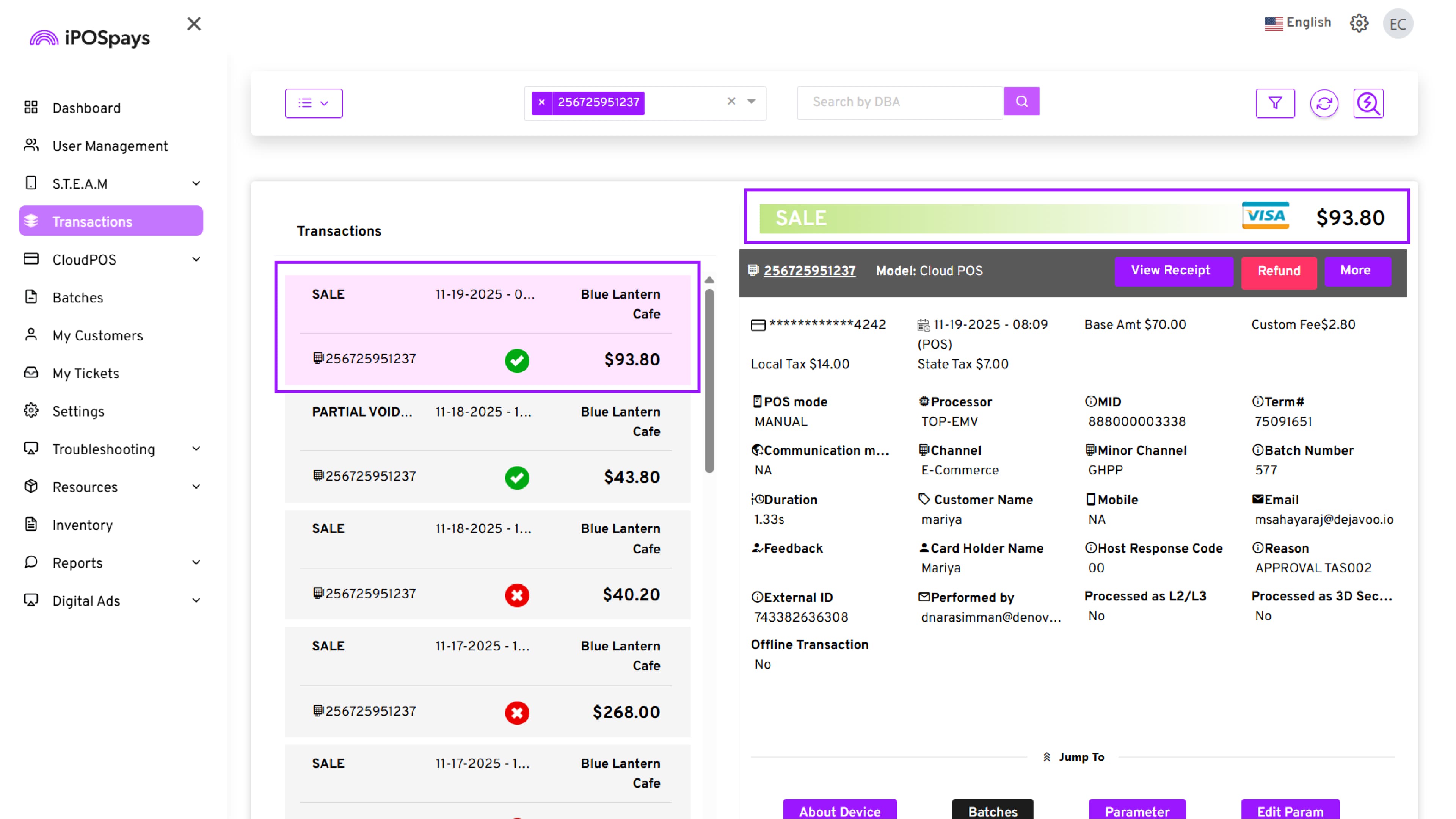Expand the Reports sidebar section
1456x819 pixels.
click(x=196, y=562)
